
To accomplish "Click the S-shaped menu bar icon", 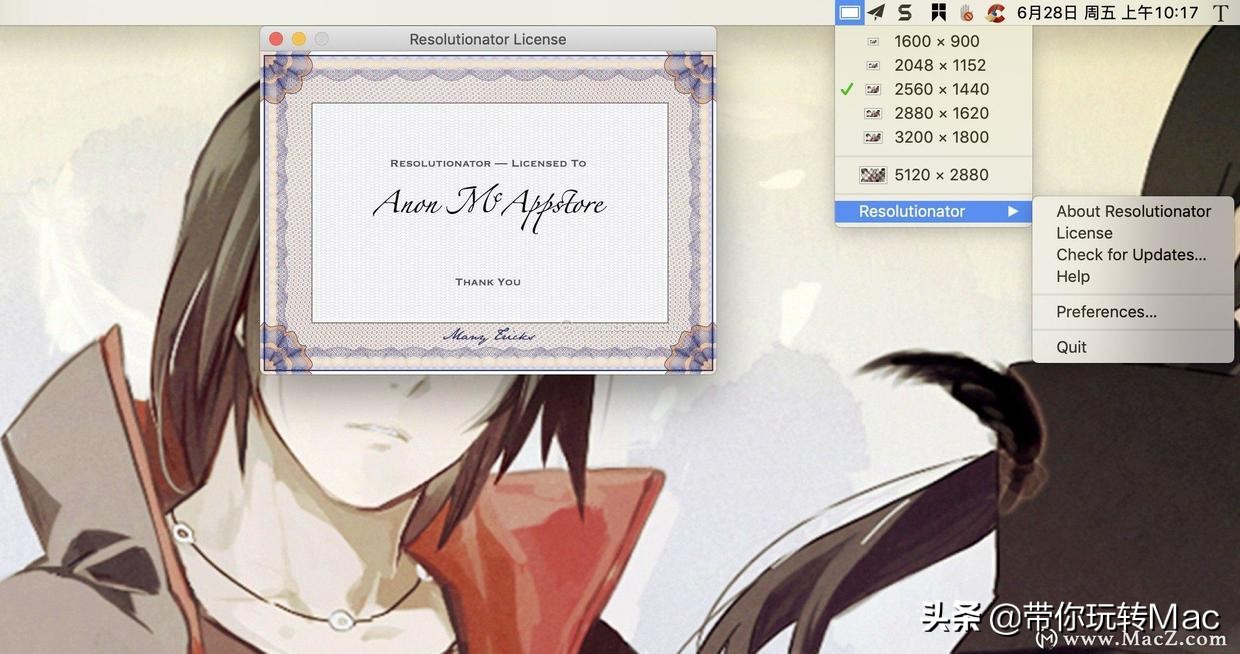I will point(905,13).
